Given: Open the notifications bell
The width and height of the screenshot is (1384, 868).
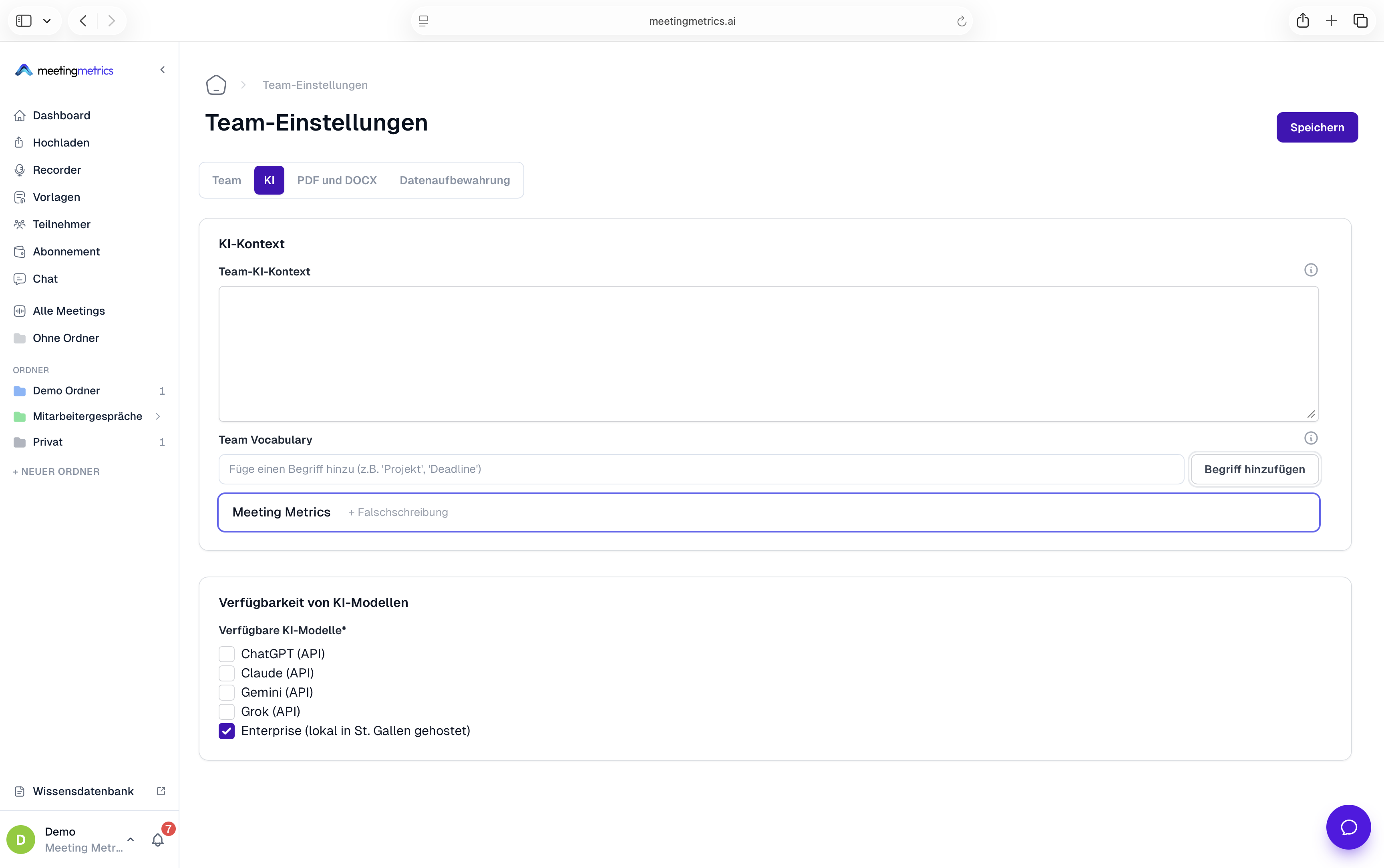Looking at the screenshot, I should click(158, 840).
